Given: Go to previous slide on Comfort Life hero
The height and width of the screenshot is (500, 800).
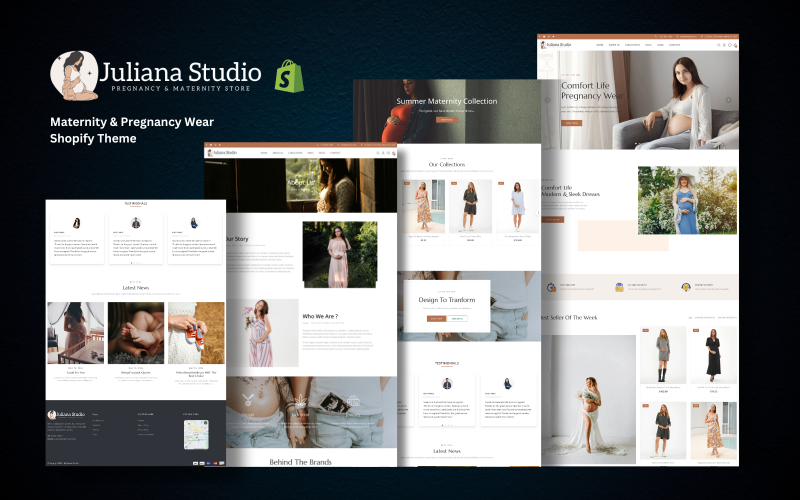Looking at the screenshot, I should coord(547,100).
